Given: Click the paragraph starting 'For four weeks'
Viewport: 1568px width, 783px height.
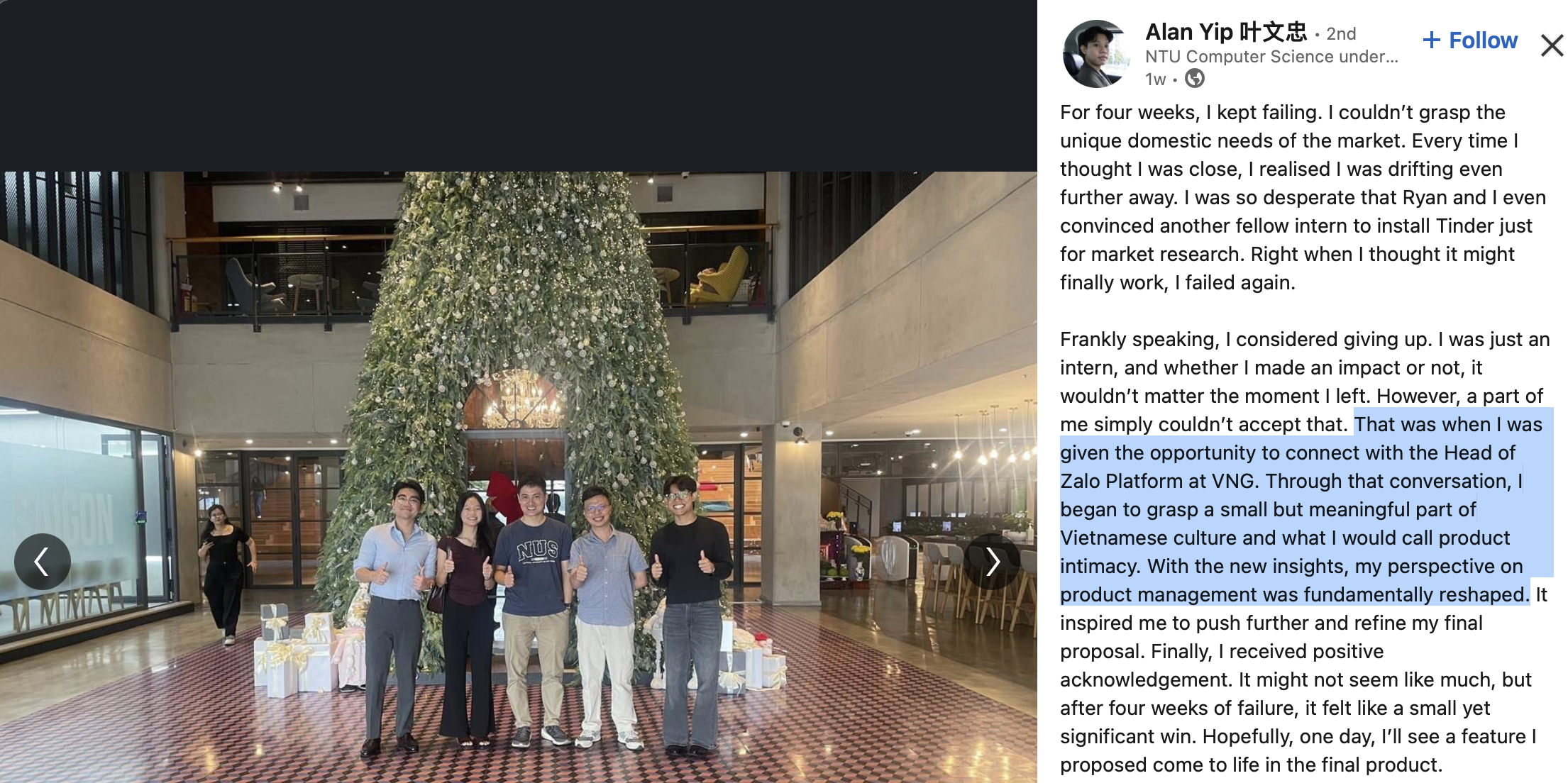Looking at the screenshot, I should point(1303,197).
